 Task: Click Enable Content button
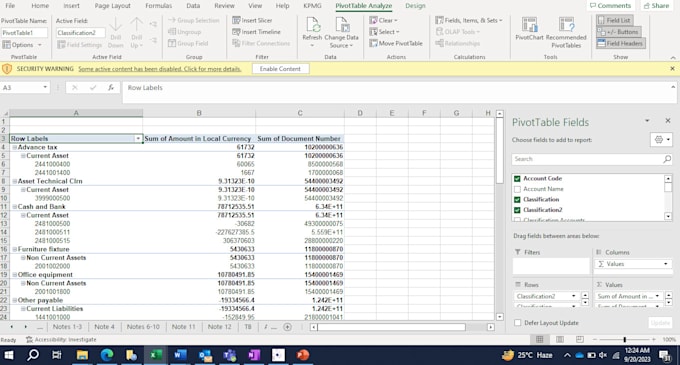tap(280, 69)
